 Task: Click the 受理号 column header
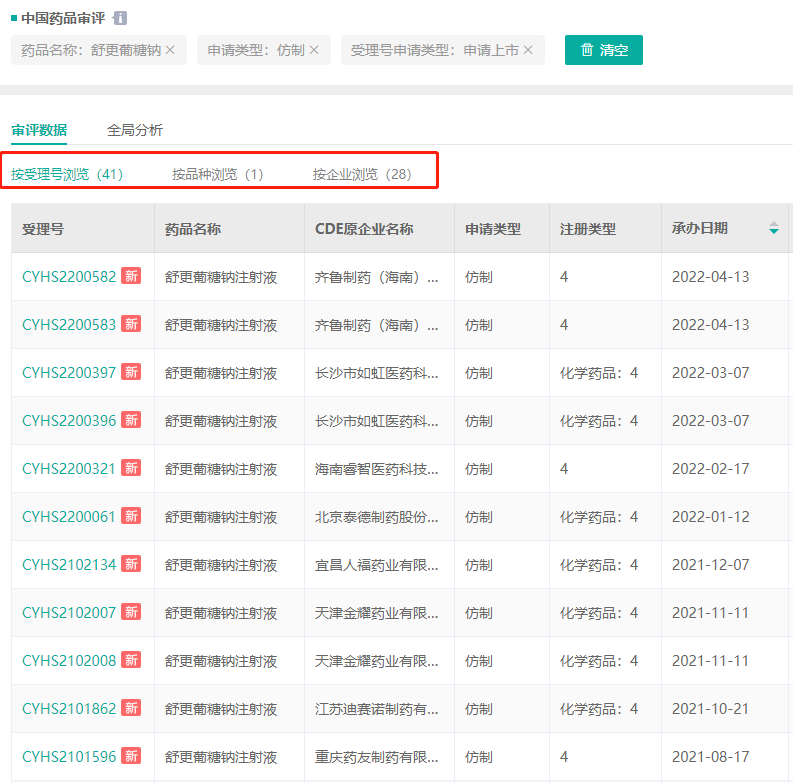click(x=43, y=229)
